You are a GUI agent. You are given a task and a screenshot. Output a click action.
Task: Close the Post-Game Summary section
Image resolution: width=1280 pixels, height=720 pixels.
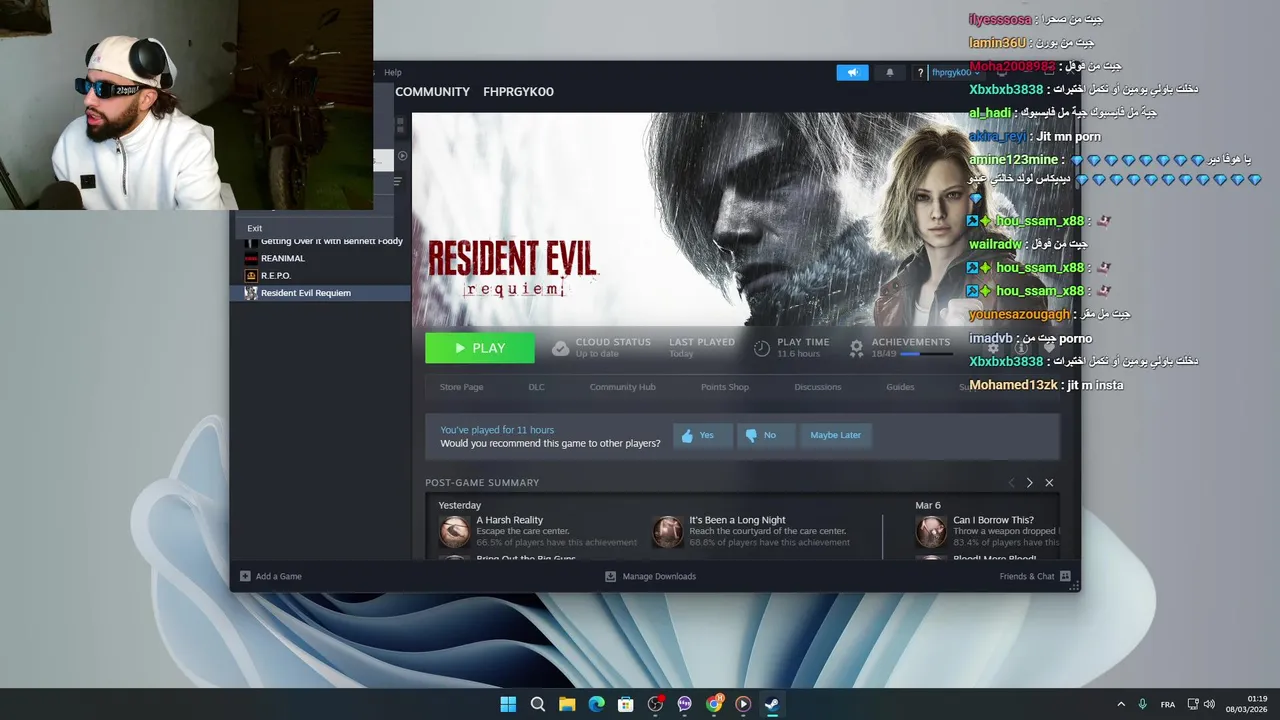coord(1049,483)
